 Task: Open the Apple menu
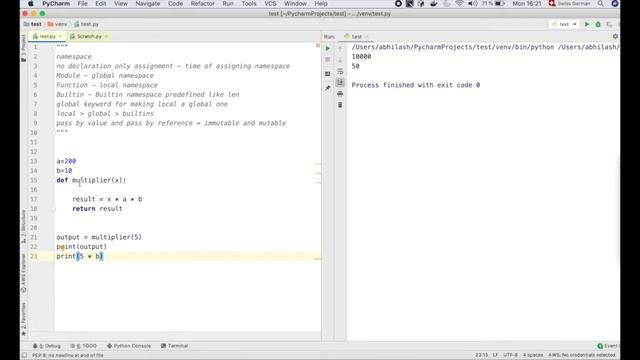[31, 4]
